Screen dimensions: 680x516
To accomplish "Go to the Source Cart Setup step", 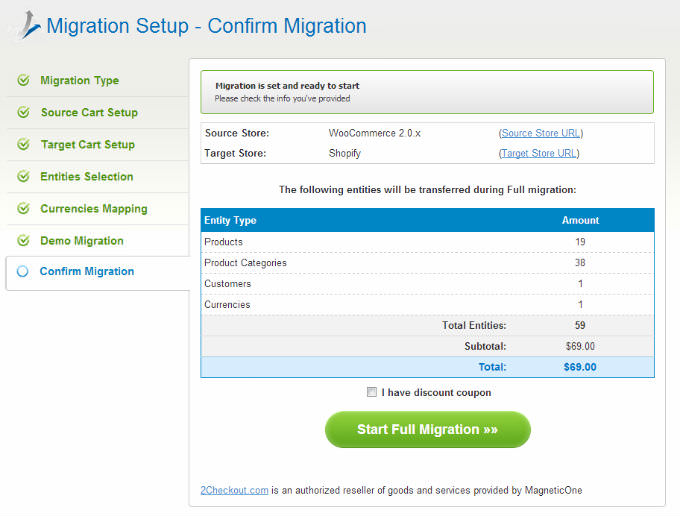I will click(x=89, y=113).
